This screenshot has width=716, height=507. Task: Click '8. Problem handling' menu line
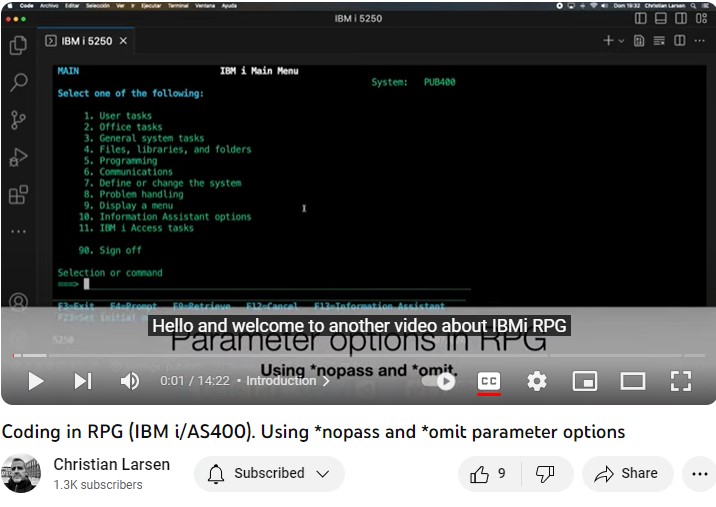pos(133,194)
